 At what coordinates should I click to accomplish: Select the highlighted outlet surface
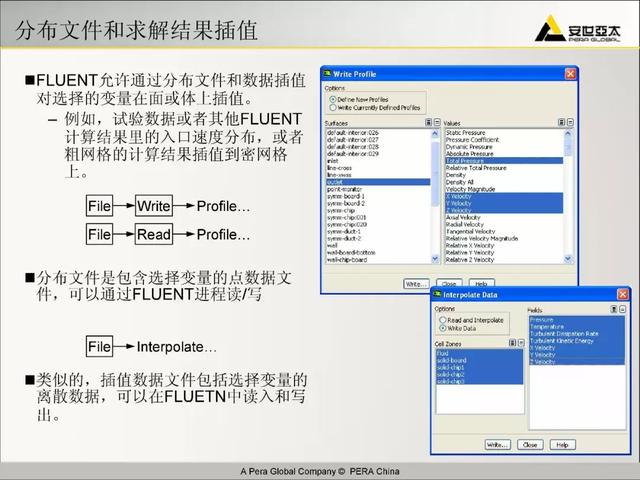[378, 182]
